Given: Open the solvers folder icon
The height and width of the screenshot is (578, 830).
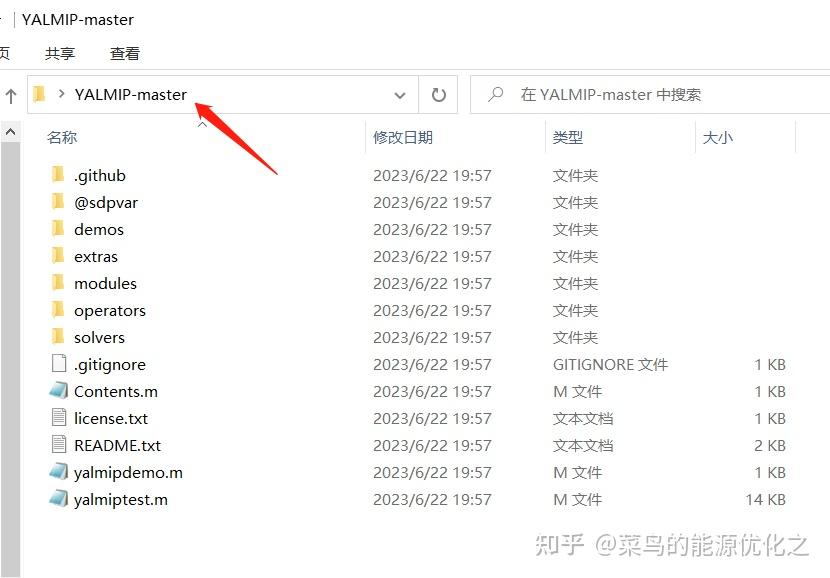Looking at the screenshot, I should (60, 337).
